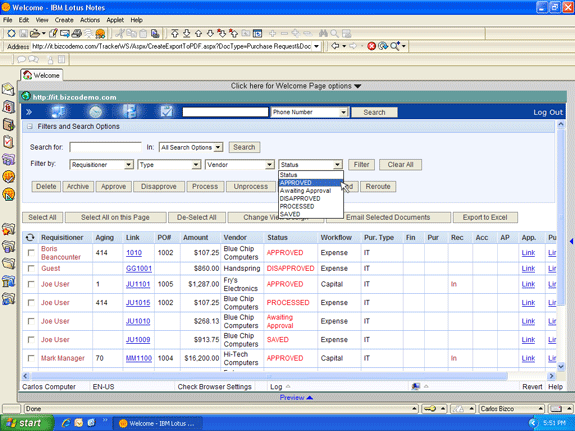The height and width of the screenshot is (431, 575).
Task: Click the Search web magnifier toolbar icon
Action: click(x=395, y=46)
